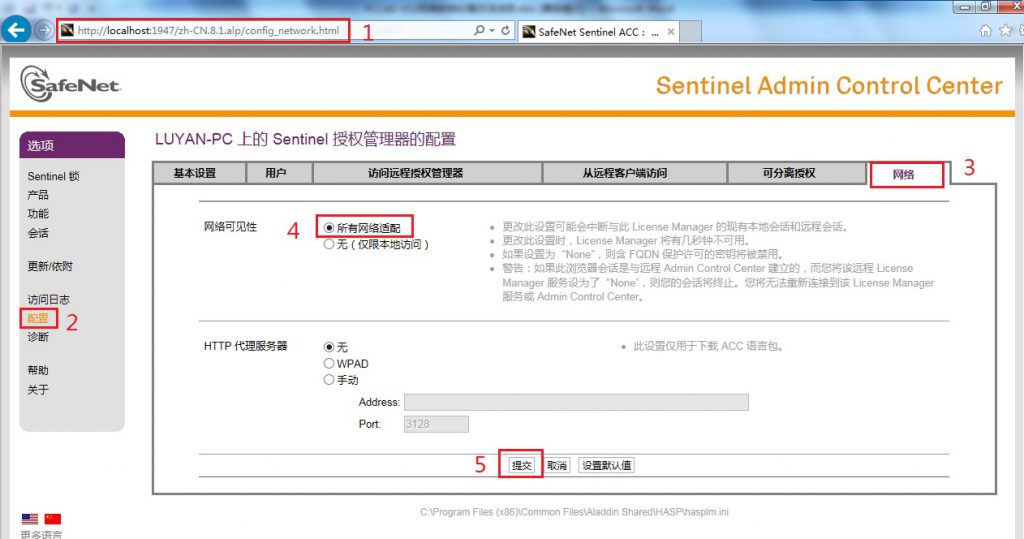Choose WPAD for HTTP proxy server

click(x=329, y=364)
